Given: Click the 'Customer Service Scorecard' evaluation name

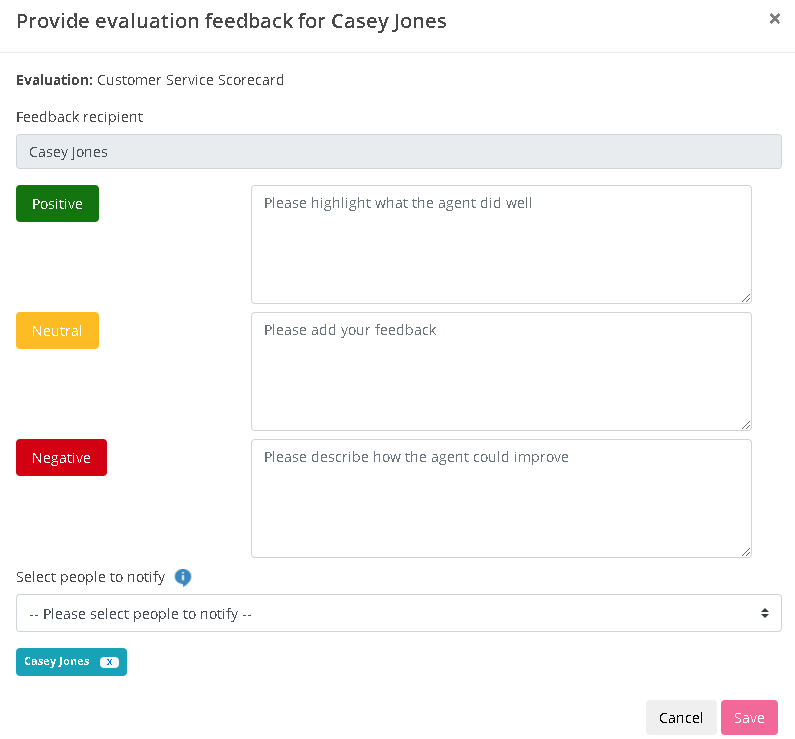Looking at the screenshot, I should click(x=190, y=80).
